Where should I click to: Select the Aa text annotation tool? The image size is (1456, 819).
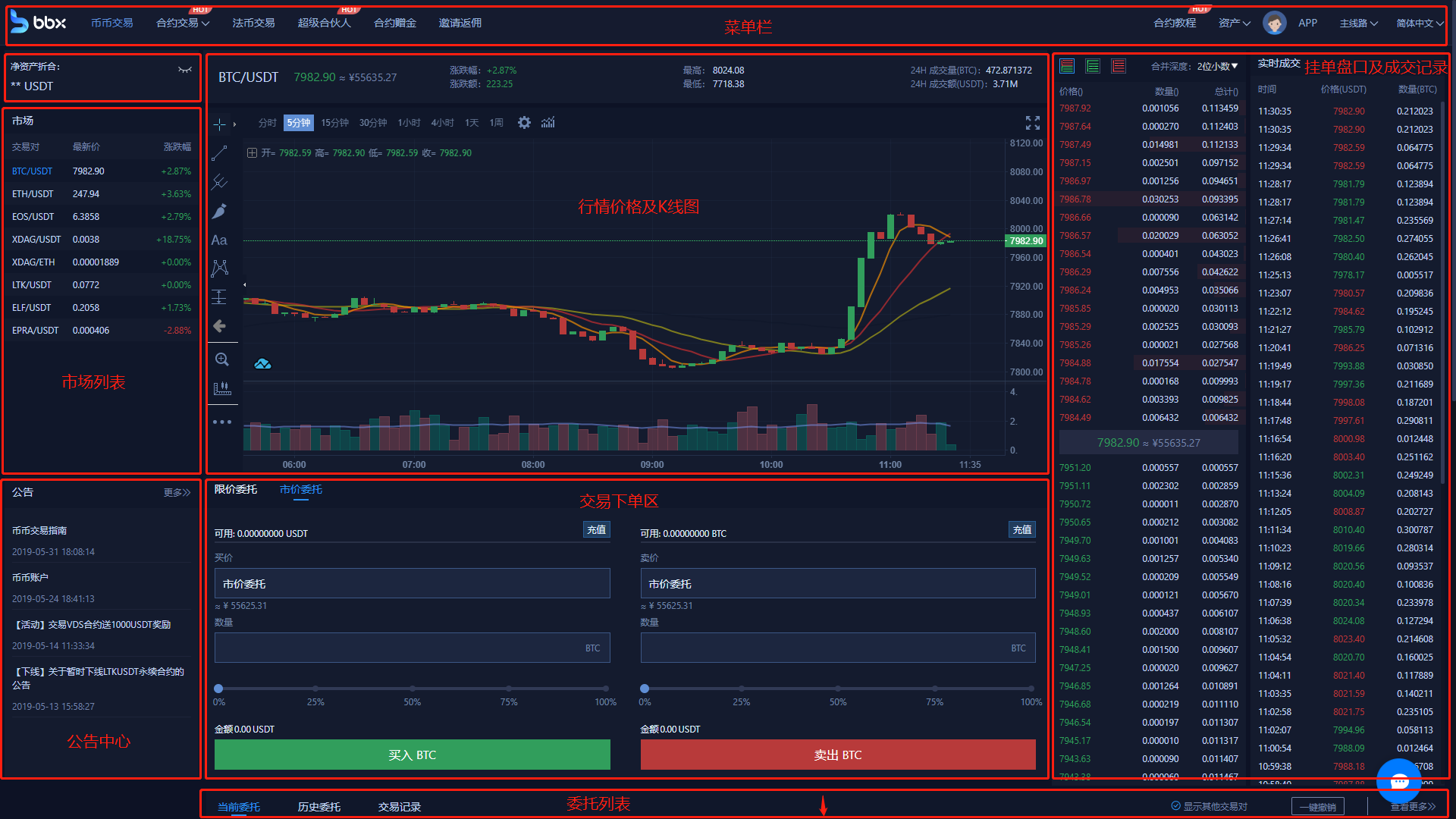pyautogui.click(x=219, y=240)
